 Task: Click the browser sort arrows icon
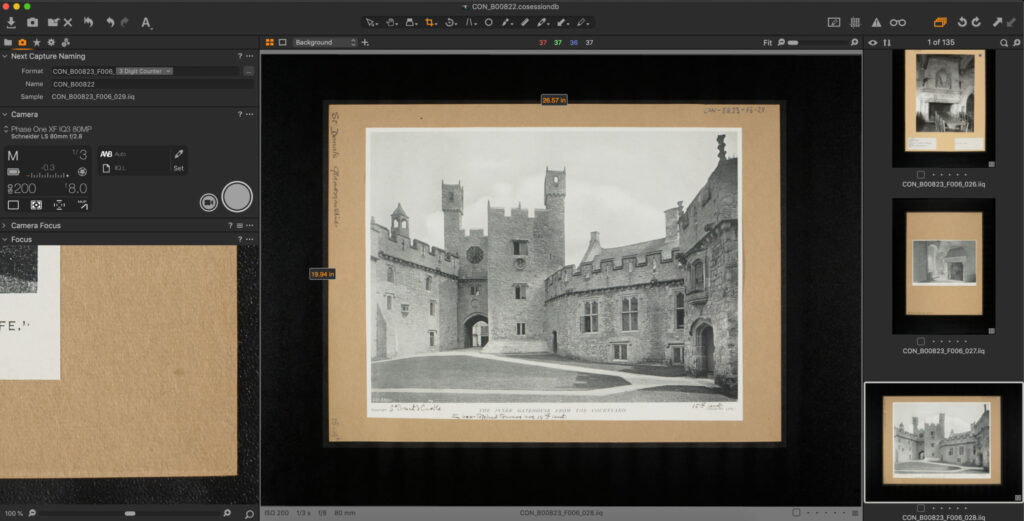pos(887,42)
